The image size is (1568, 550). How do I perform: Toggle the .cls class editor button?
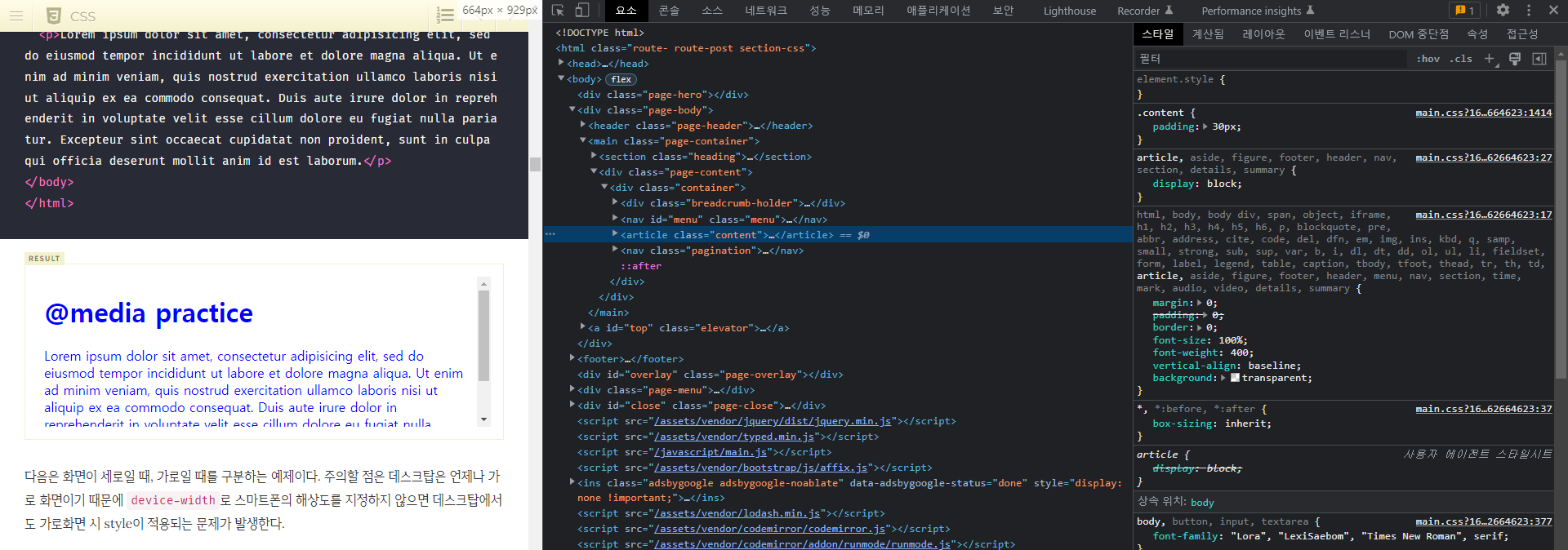click(x=1461, y=59)
